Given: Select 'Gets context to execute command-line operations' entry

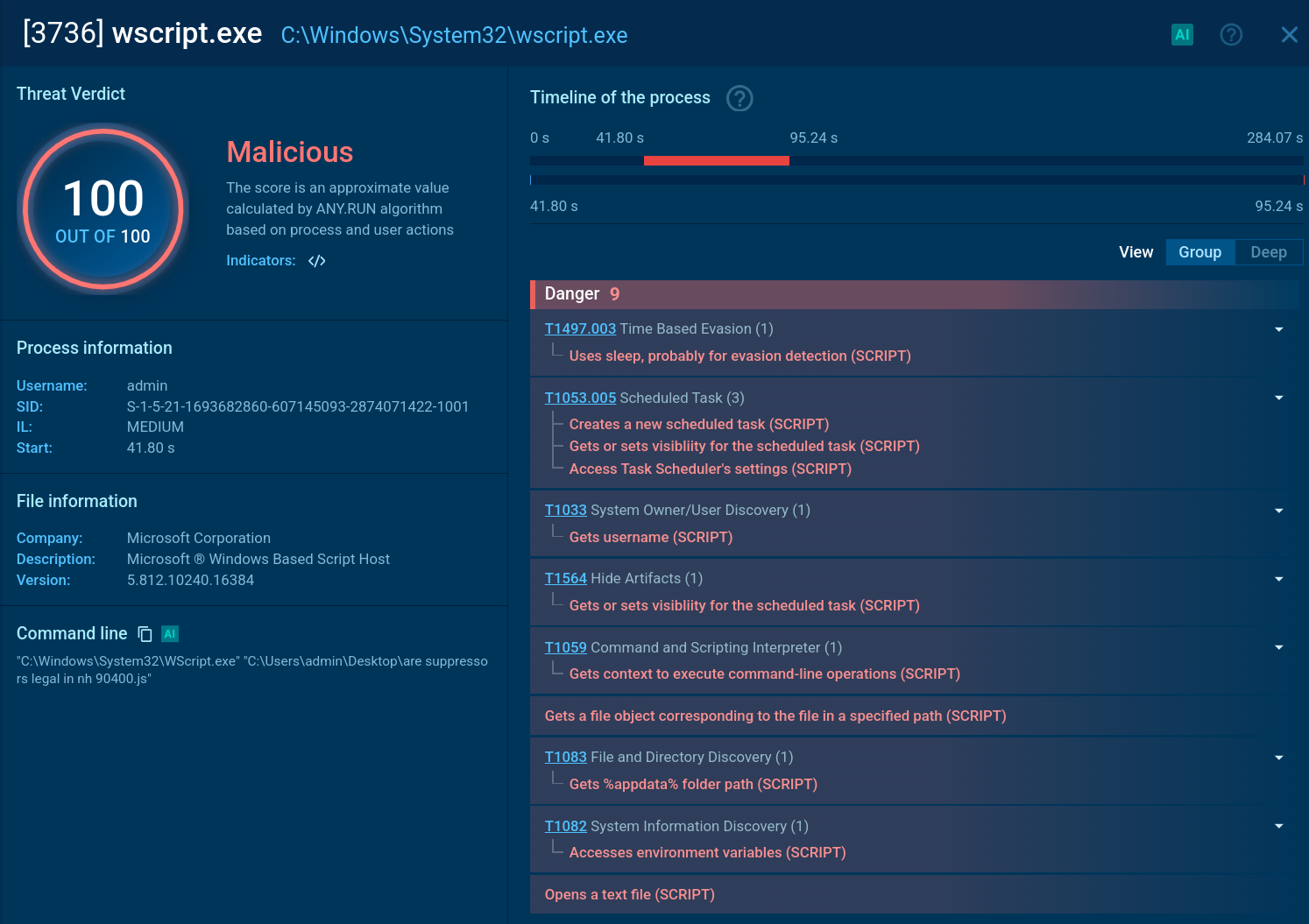Looking at the screenshot, I should [x=765, y=674].
